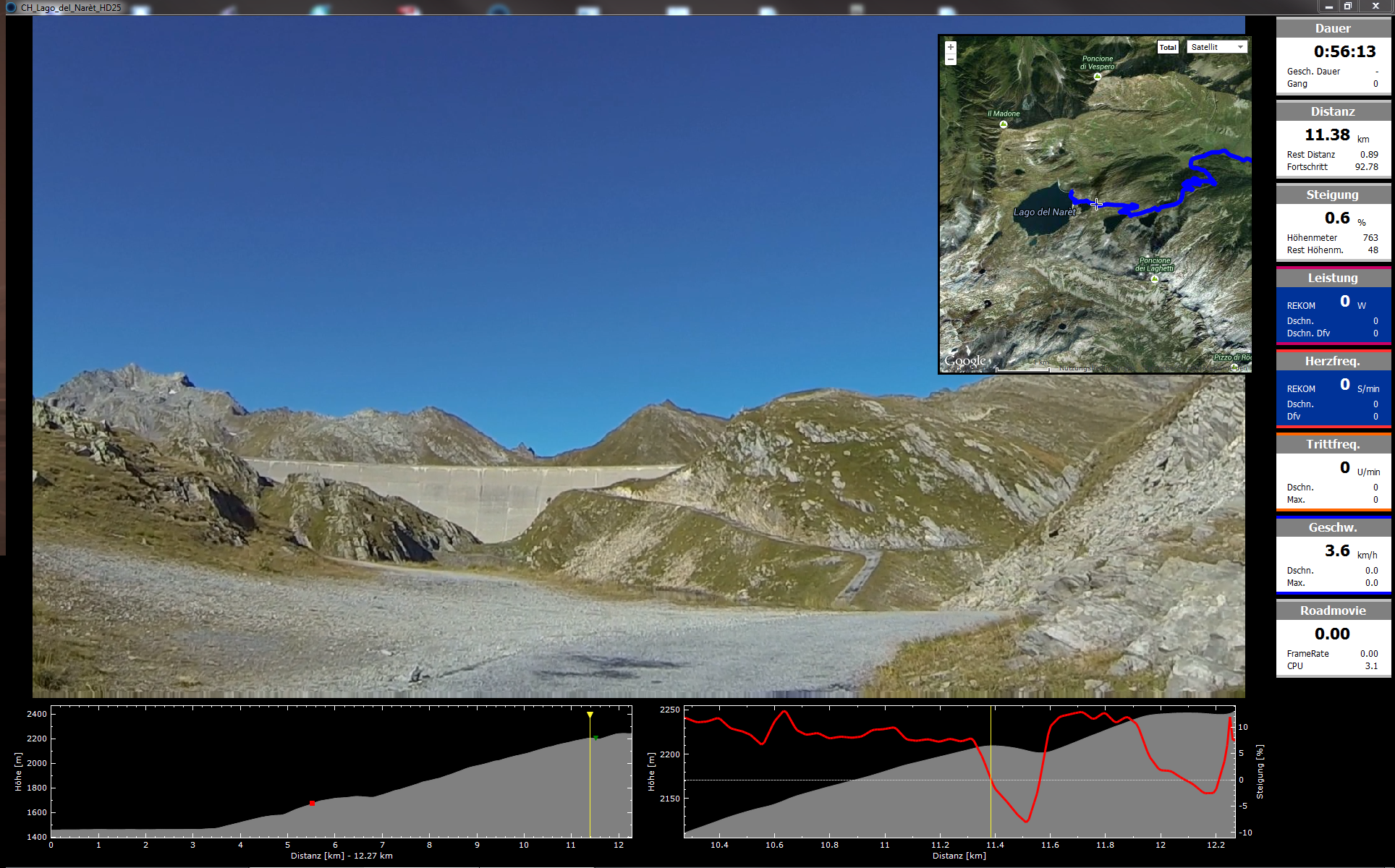Select the Dauer panel header
Viewport: 1395px width, 868px height.
[x=1333, y=29]
